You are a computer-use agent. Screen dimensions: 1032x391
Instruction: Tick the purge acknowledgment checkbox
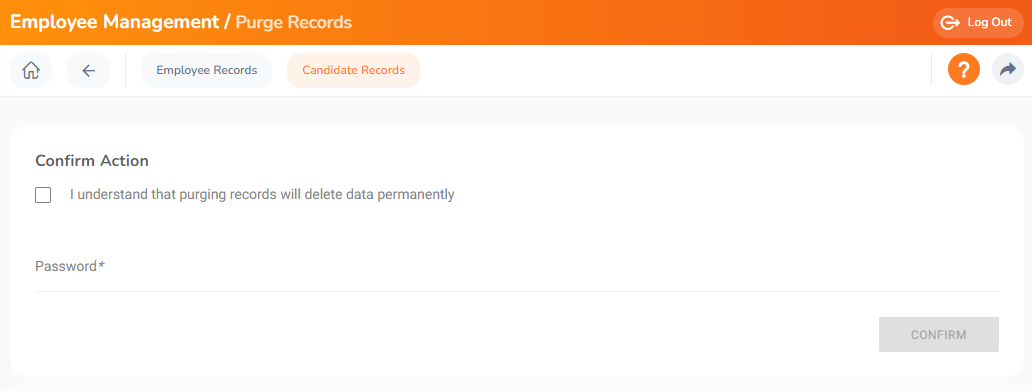pyautogui.click(x=43, y=195)
